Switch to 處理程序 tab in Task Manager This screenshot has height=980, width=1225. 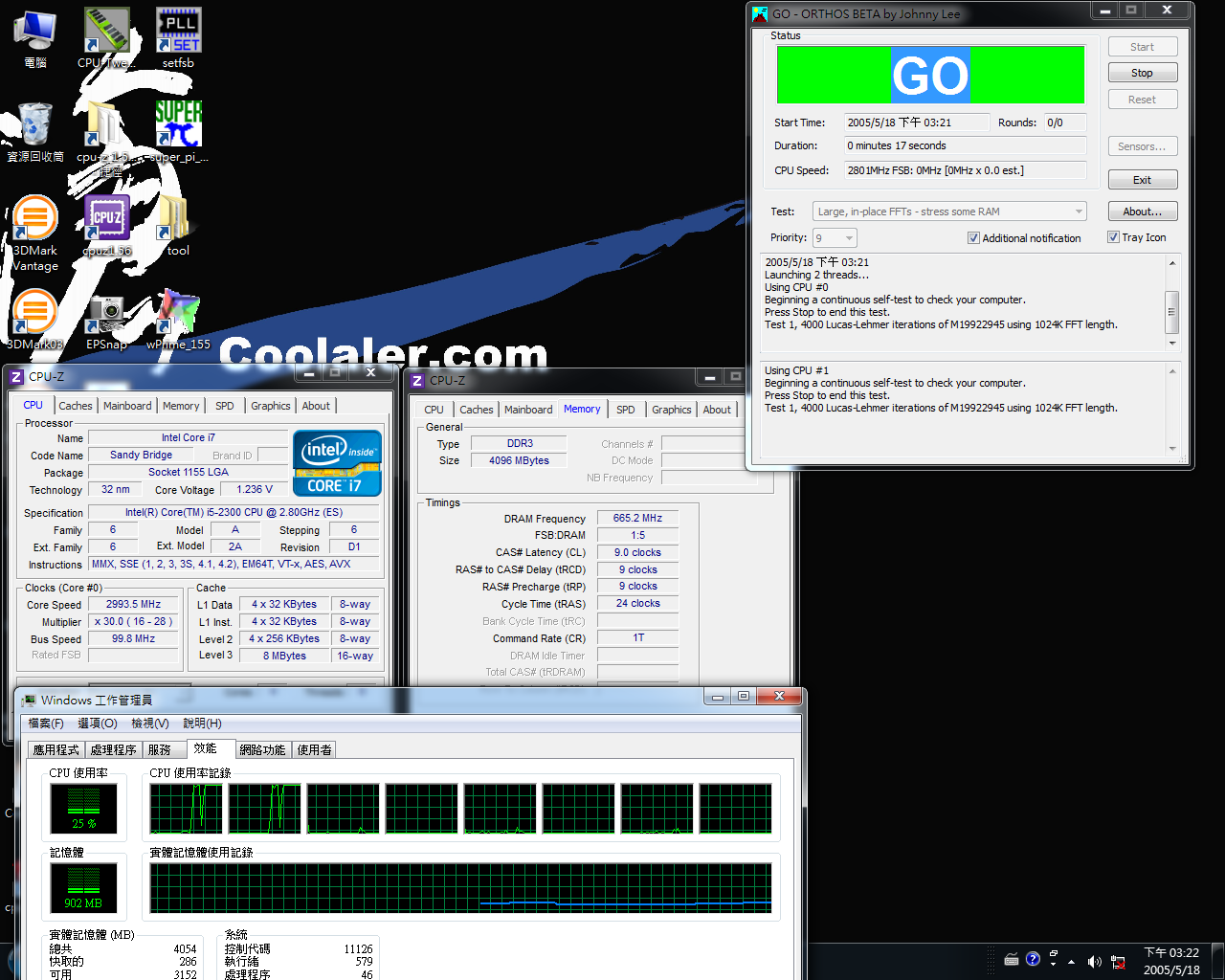click(x=114, y=750)
